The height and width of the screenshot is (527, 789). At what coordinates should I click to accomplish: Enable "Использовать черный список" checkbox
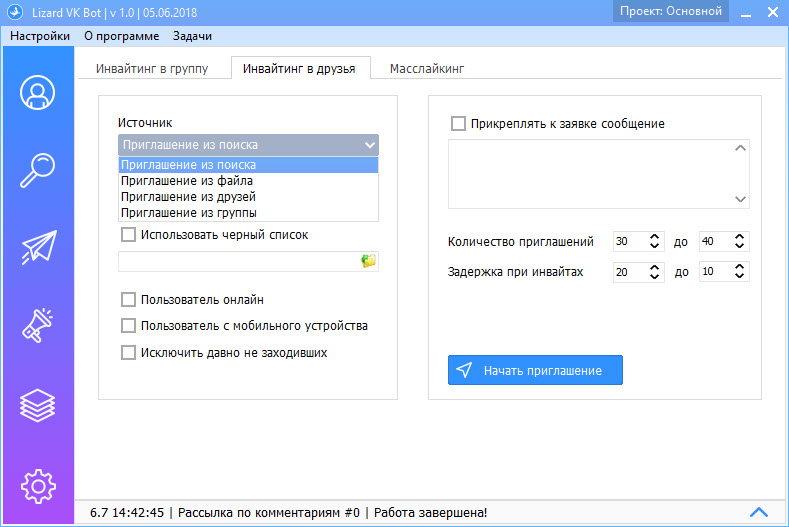[128, 235]
